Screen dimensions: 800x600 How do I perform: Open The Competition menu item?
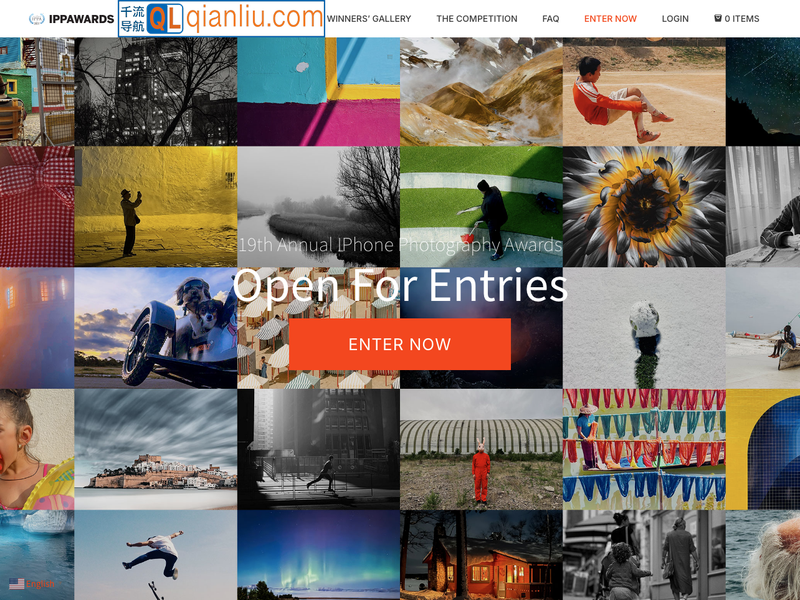point(477,19)
